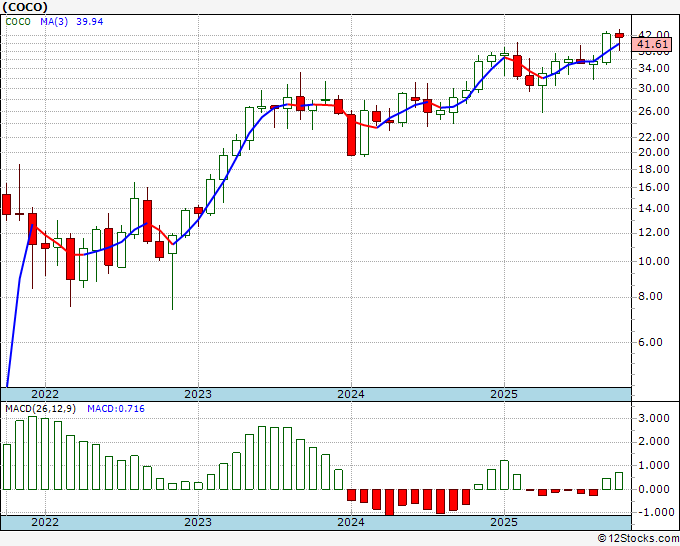680x546 pixels.
Task: Click the MACD(26,12,9) indicator label
Action: point(40,409)
